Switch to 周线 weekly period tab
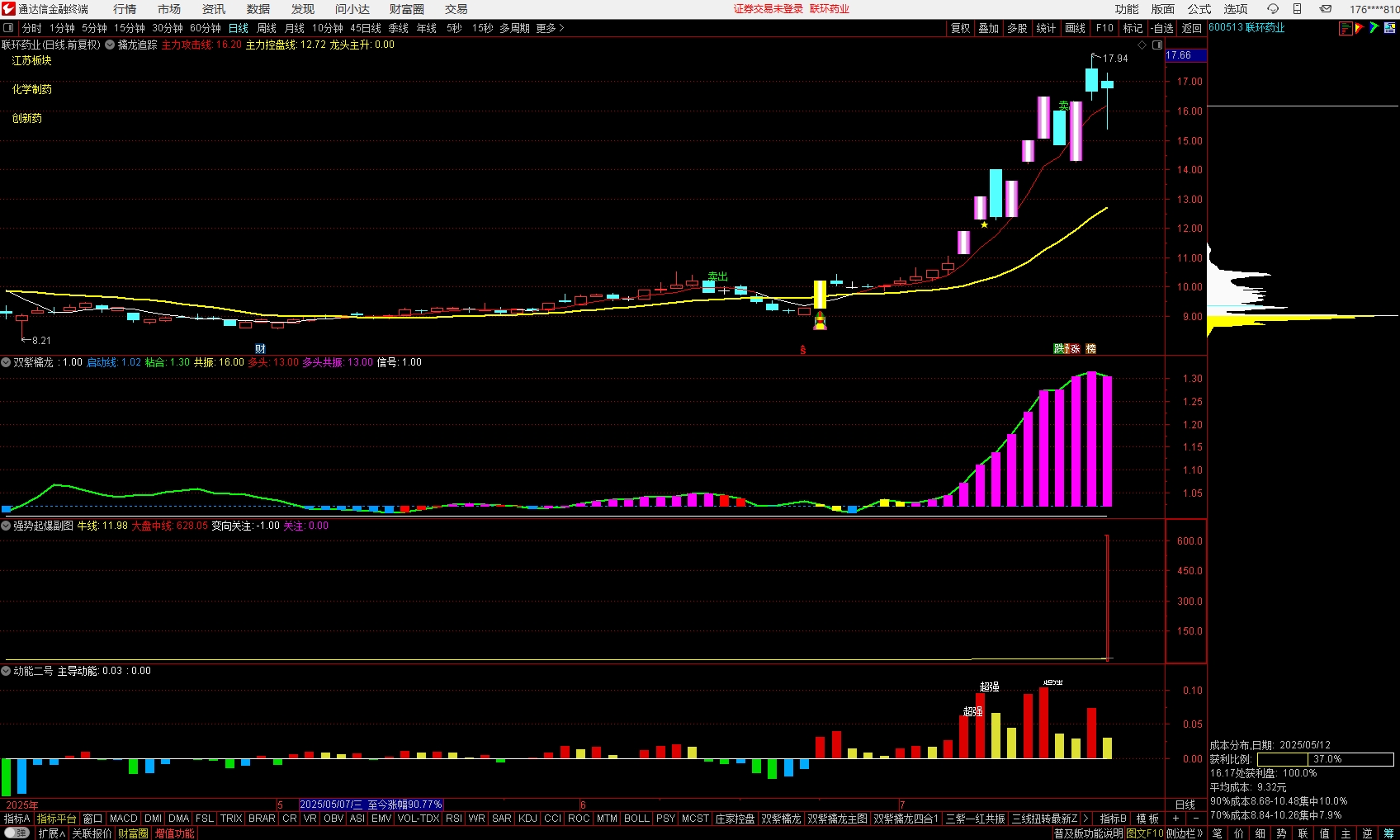The height and width of the screenshot is (840, 1400). (267, 28)
